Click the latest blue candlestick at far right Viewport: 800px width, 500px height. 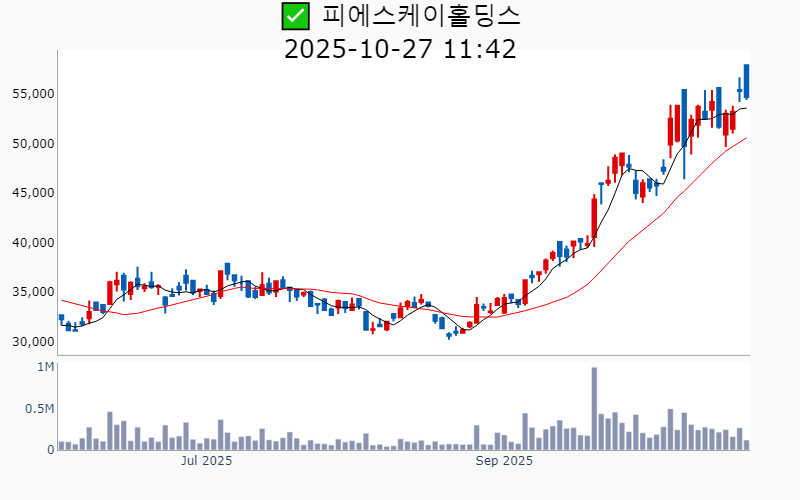point(746,81)
